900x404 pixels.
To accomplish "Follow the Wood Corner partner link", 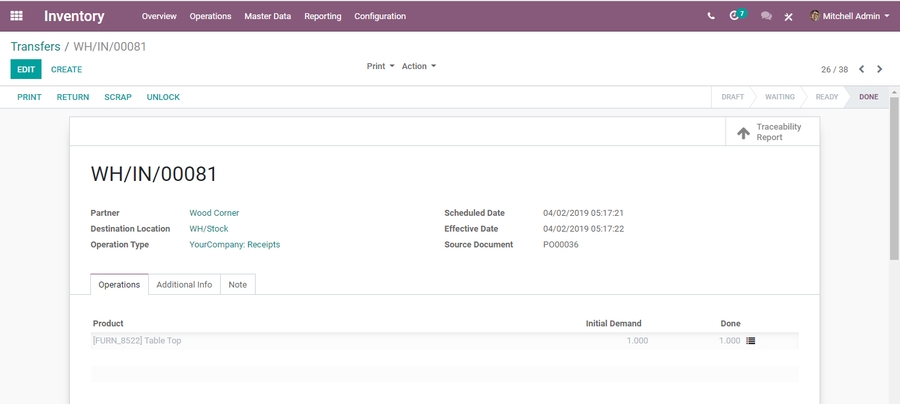I will click(214, 213).
